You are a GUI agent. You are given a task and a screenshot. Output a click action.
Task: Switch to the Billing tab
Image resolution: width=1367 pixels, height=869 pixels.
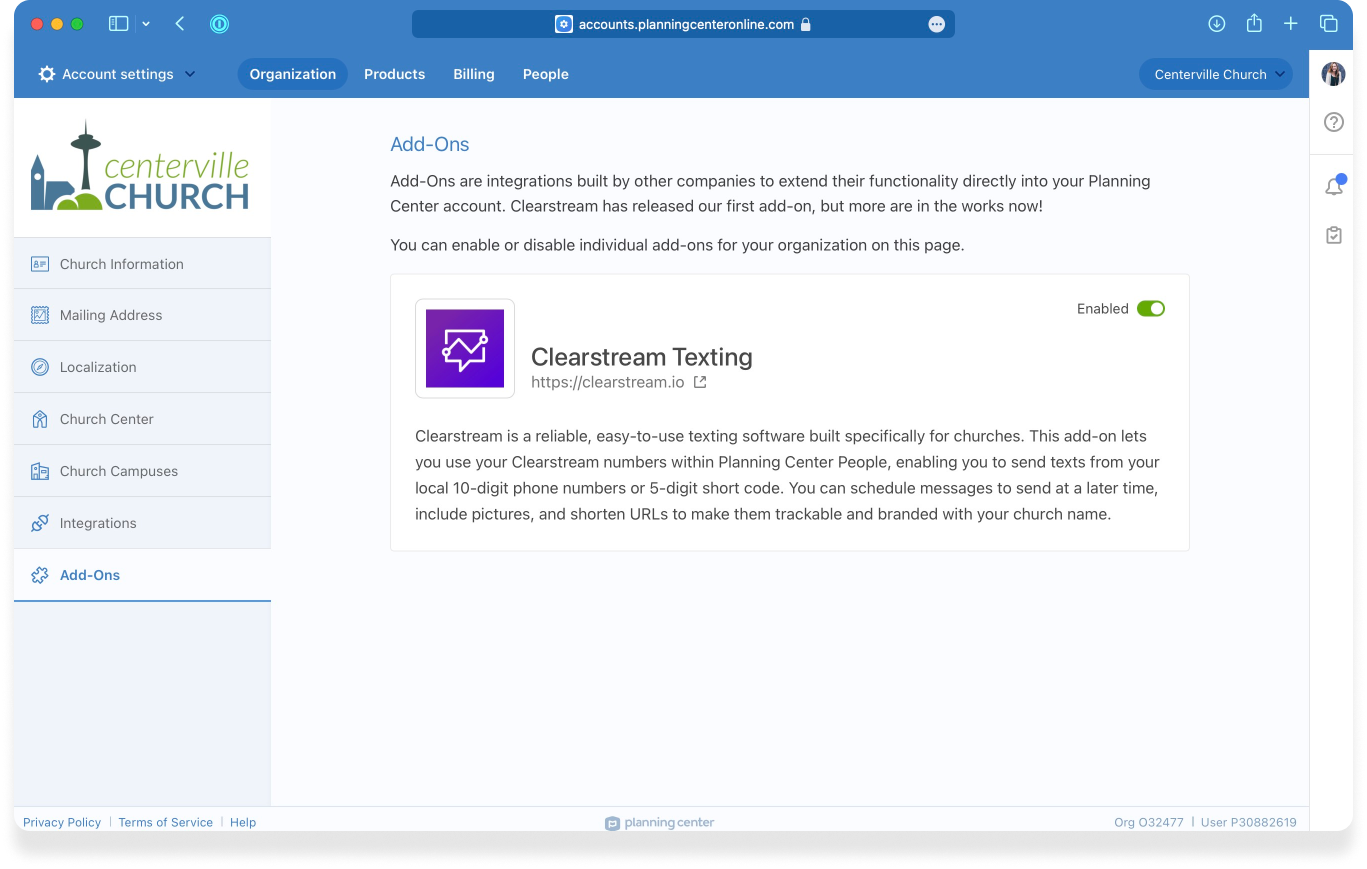[x=474, y=74]
